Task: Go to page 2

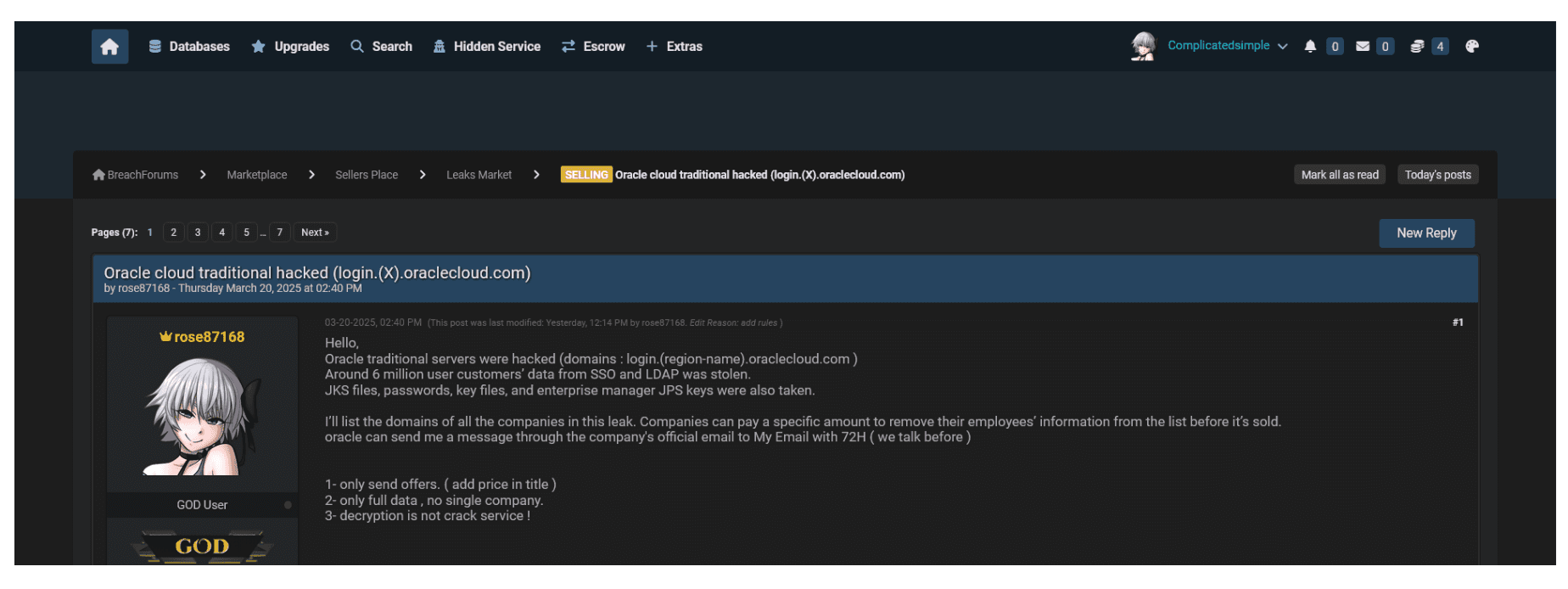Action: point(174,233)
